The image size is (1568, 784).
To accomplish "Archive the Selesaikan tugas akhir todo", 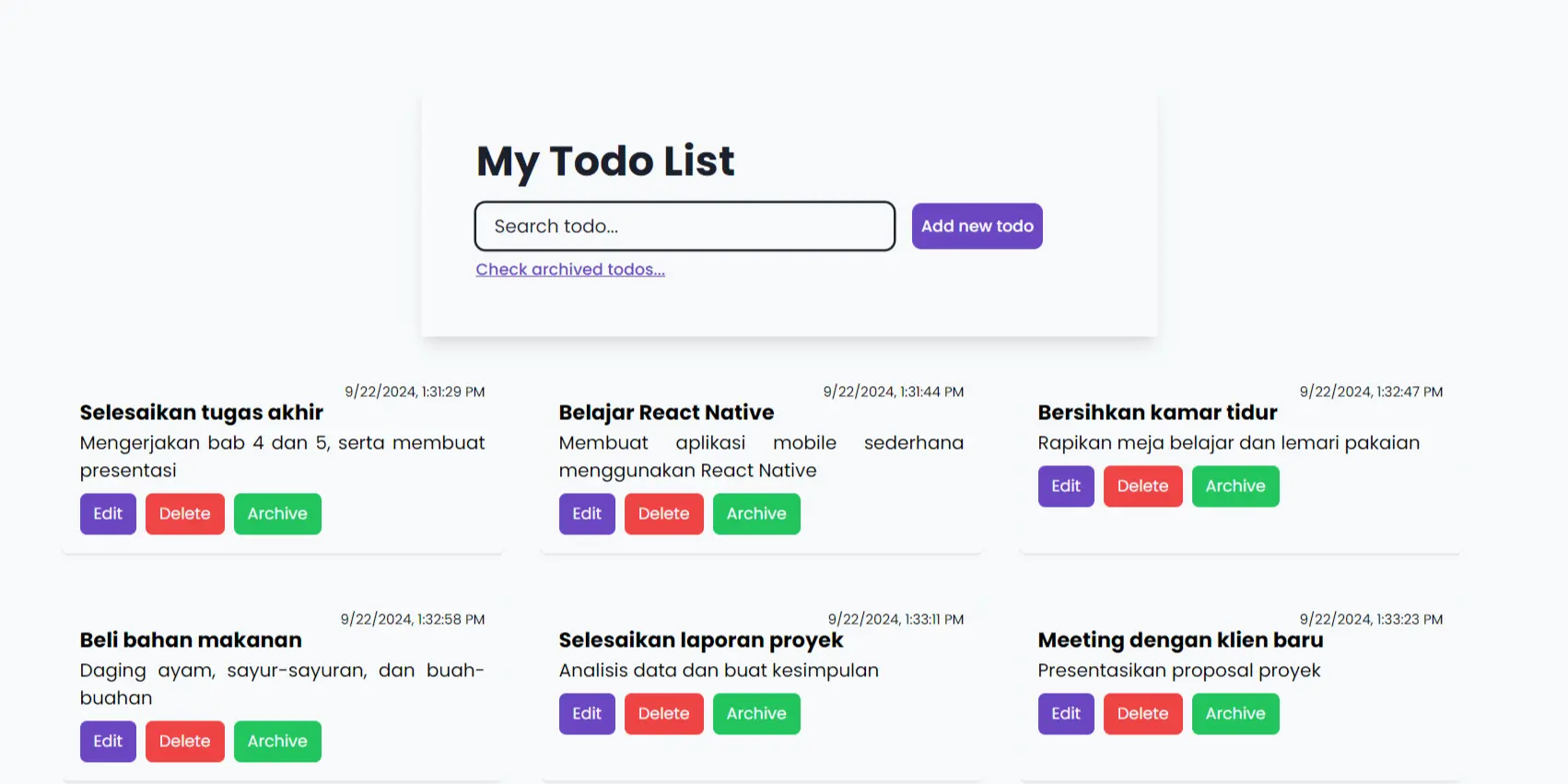I will coord(277,513).
